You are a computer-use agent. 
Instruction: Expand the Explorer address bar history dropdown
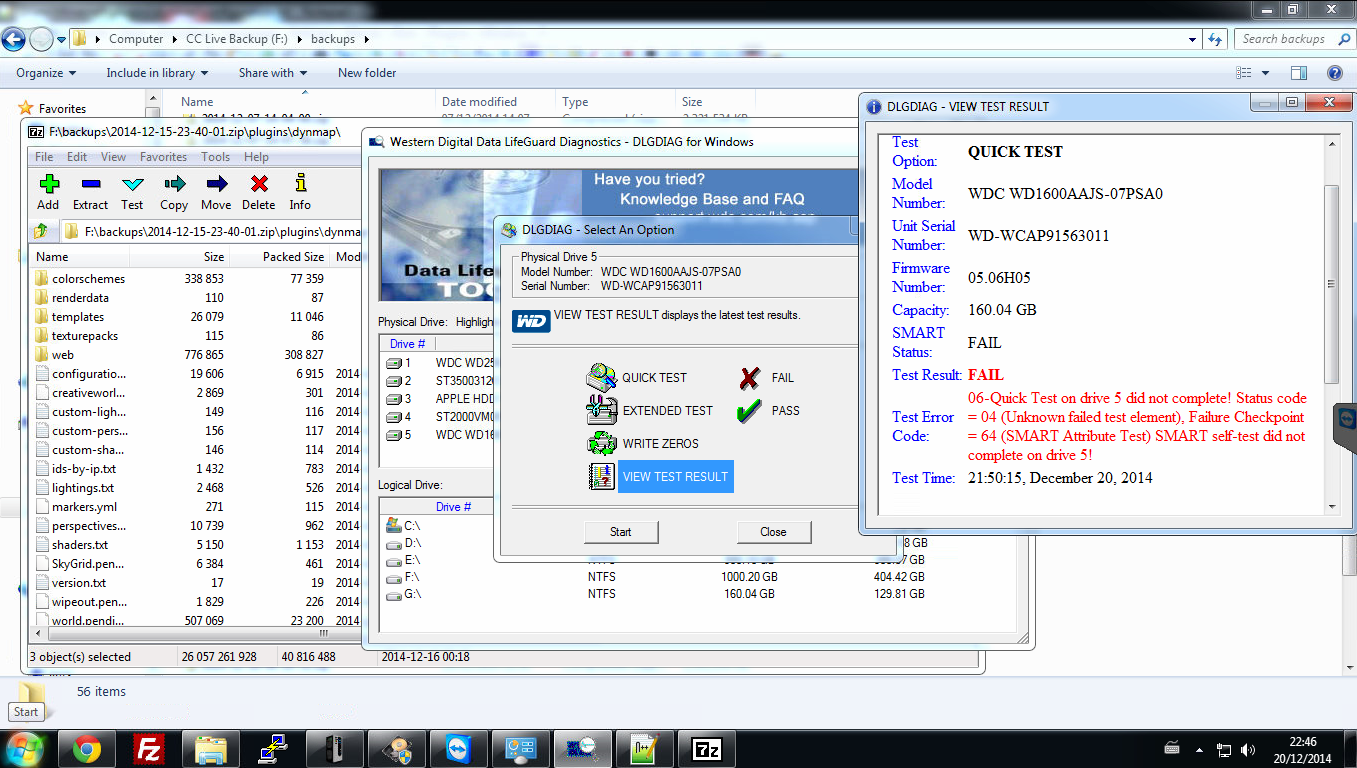pos(1192,39)
